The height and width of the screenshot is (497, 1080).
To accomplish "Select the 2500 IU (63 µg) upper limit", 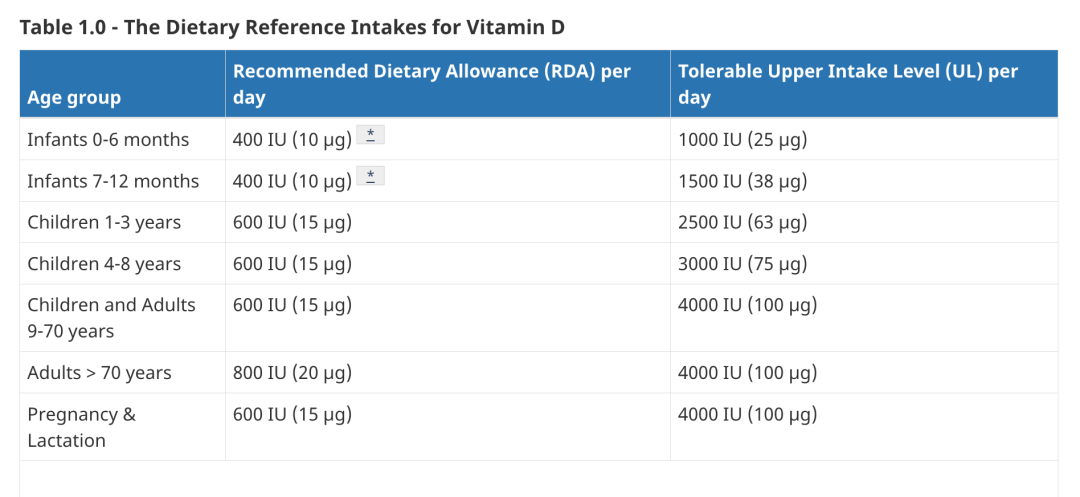I will (742, 222).
